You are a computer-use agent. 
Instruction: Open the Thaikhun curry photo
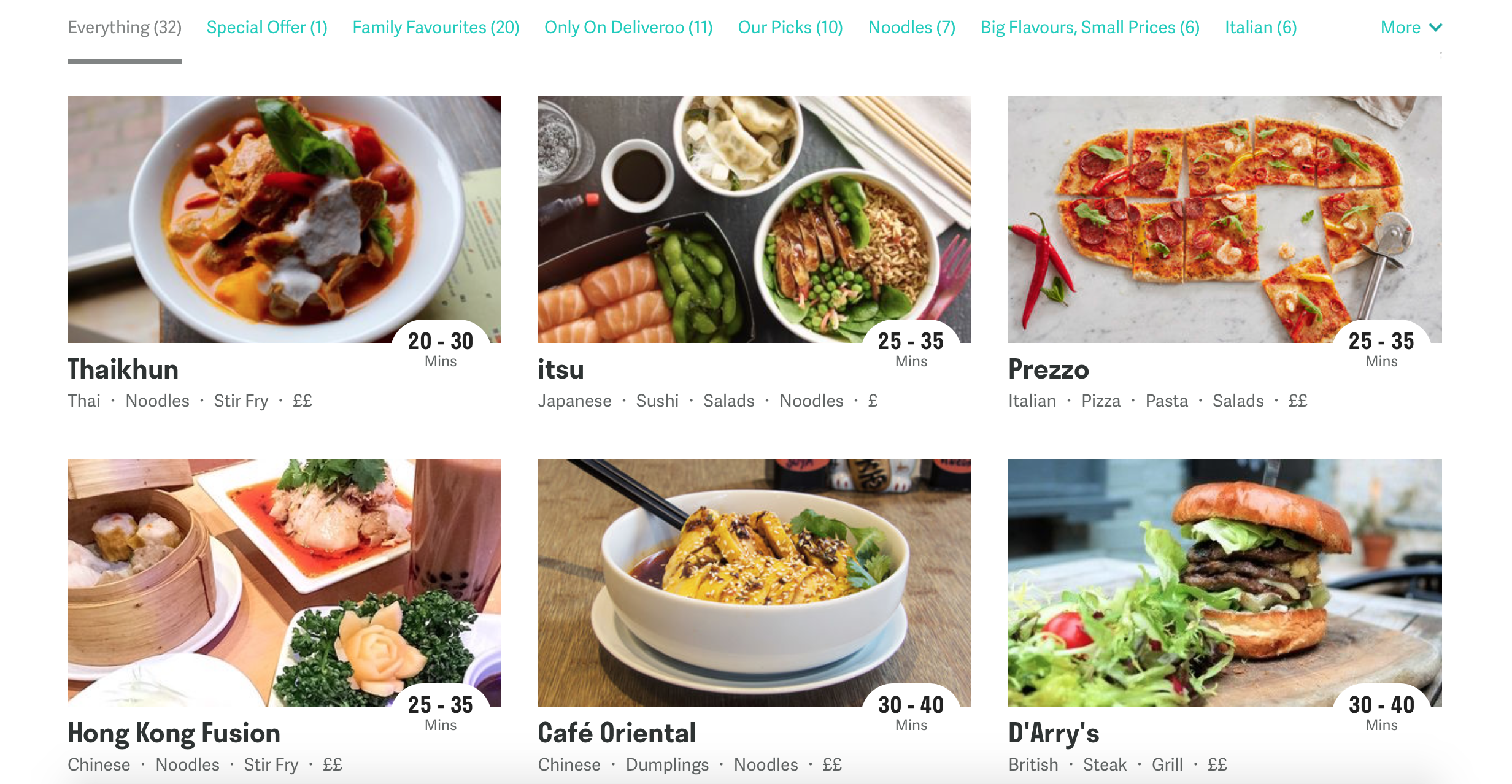[x=284, y=219]
